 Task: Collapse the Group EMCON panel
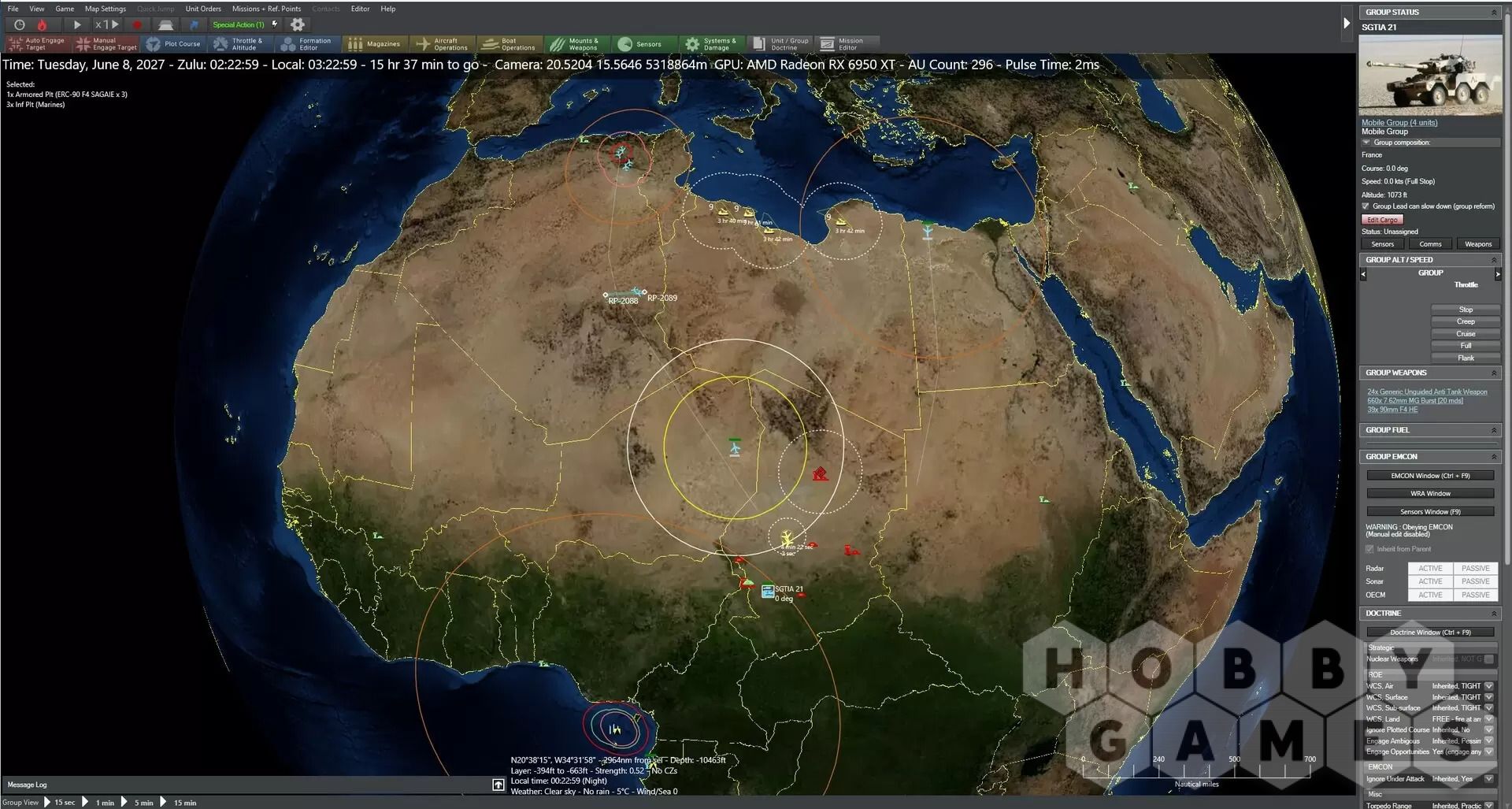click(x=1494, y=457)
